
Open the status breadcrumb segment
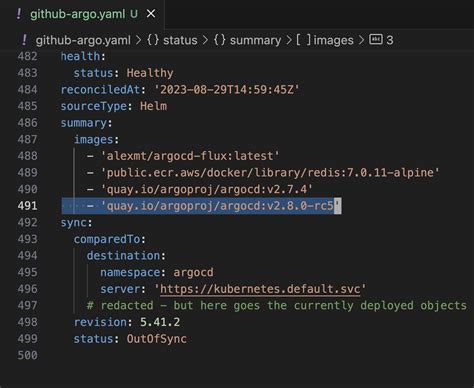pos(180,40)
